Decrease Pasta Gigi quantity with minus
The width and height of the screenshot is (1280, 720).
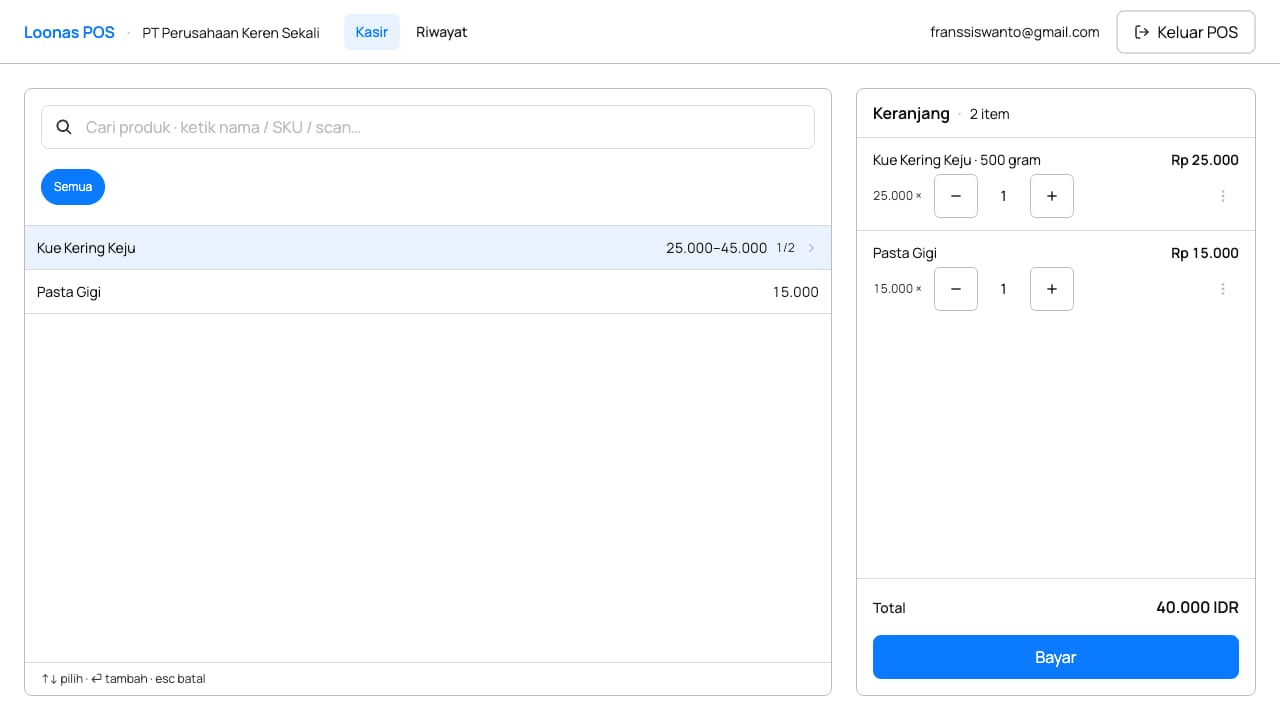(956, 289)
